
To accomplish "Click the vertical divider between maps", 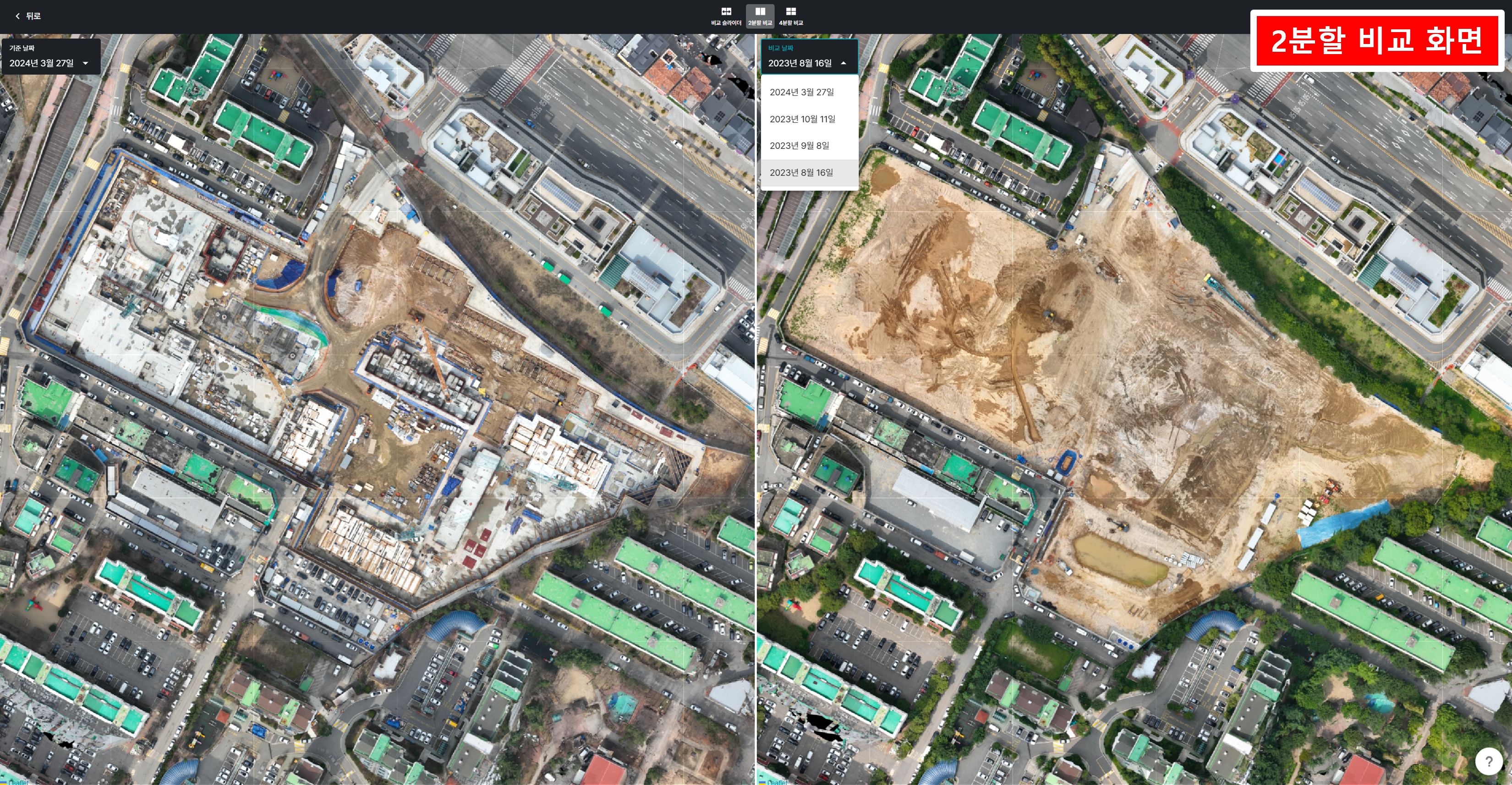I will [x=756, y=411].
